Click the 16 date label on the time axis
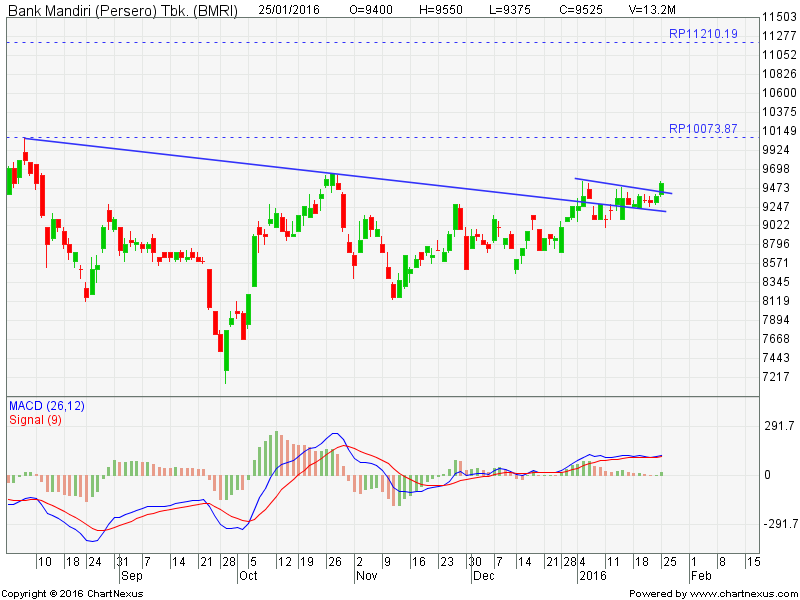This screenshot has height=600, width=800. pos(418,562)
